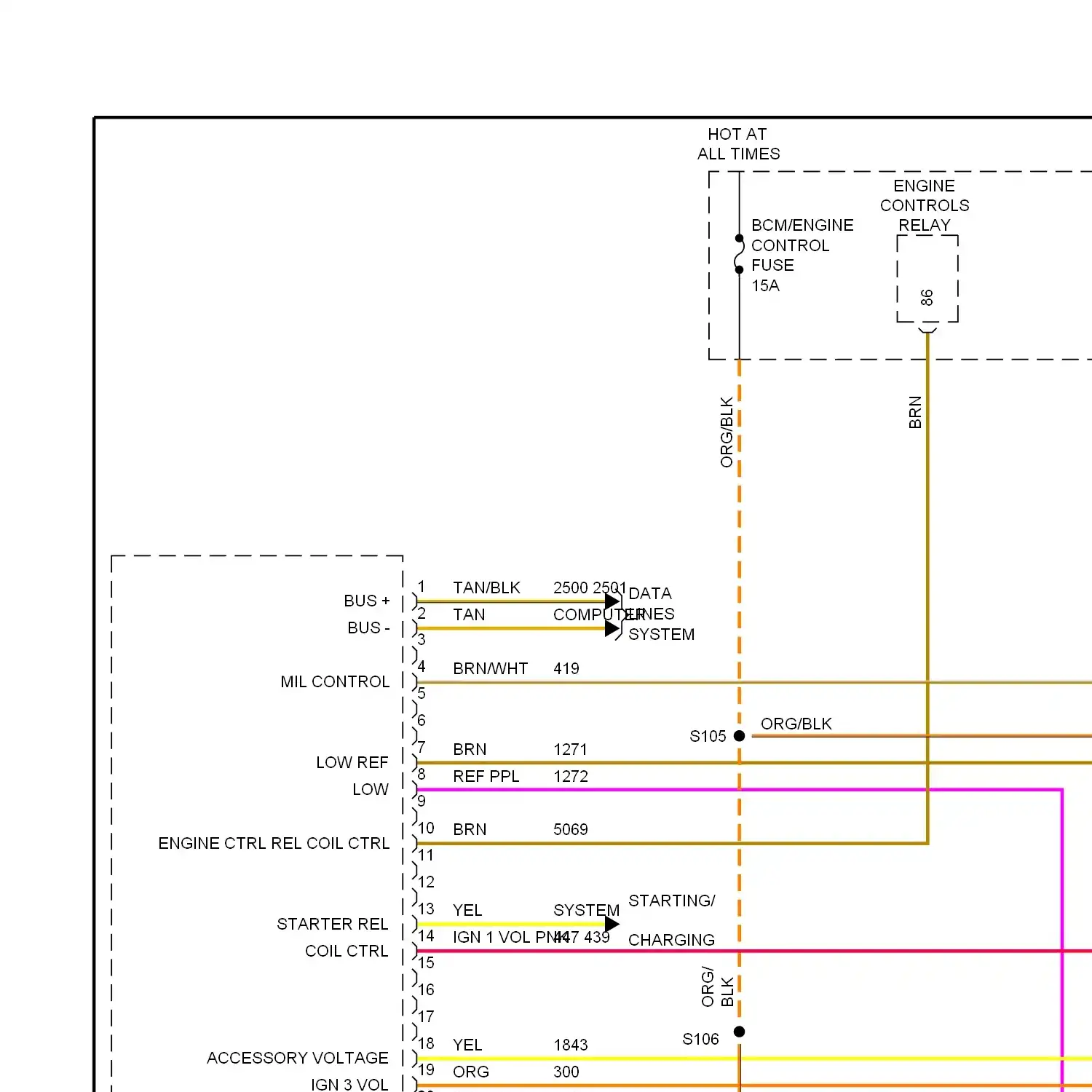The width and height of the screenshot is (1092, 1092).
Task: Click pin number "10" on the connector
Action: coord(426,828)
